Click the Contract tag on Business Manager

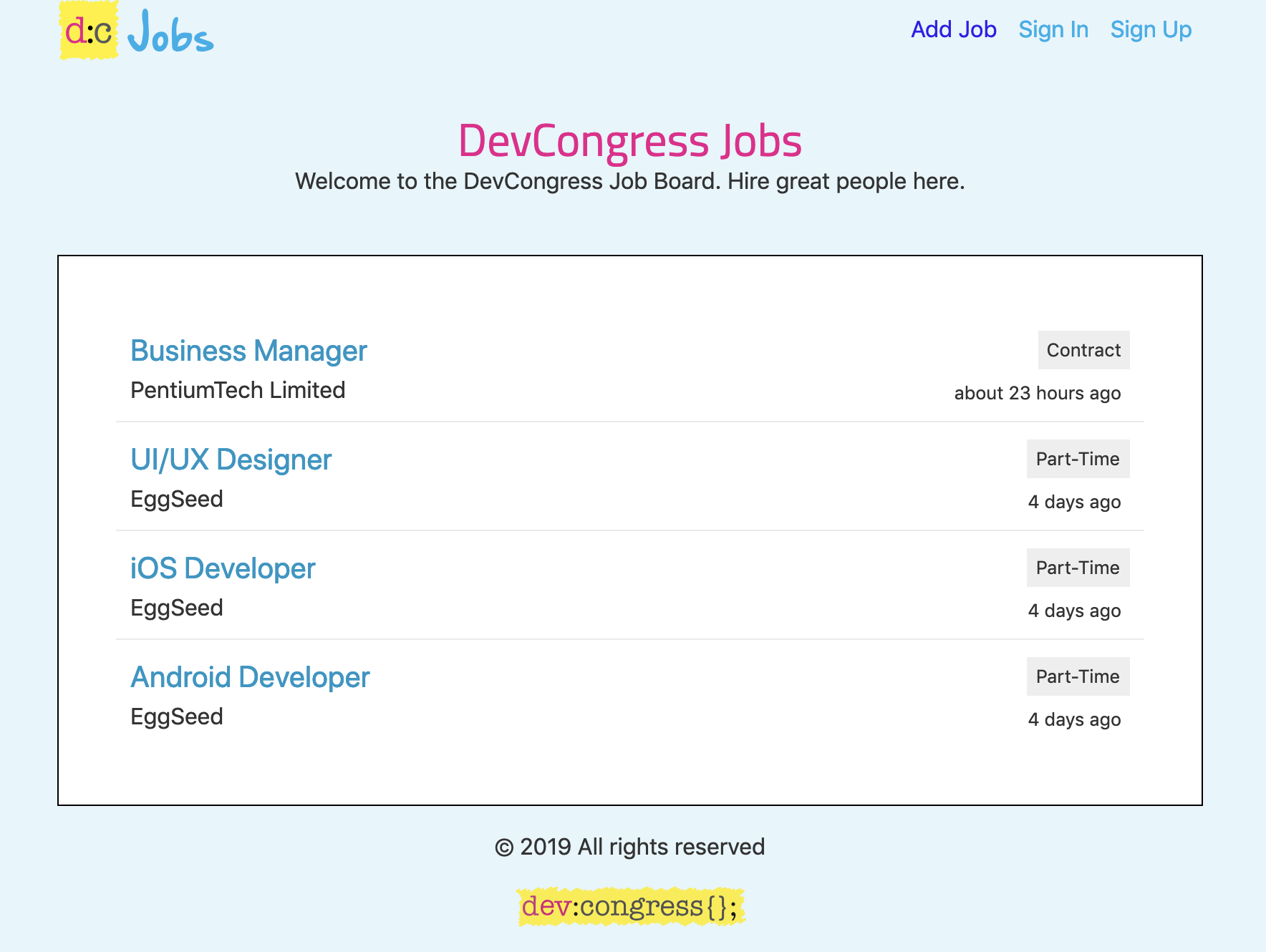tap(1083, 350)
